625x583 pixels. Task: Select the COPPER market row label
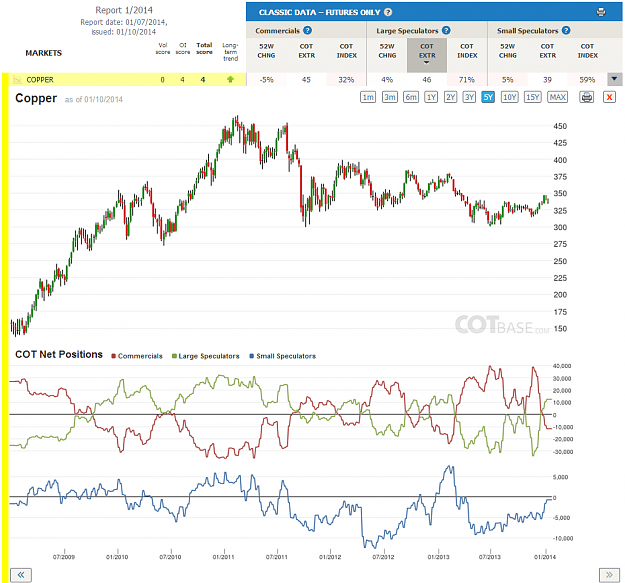40,80
